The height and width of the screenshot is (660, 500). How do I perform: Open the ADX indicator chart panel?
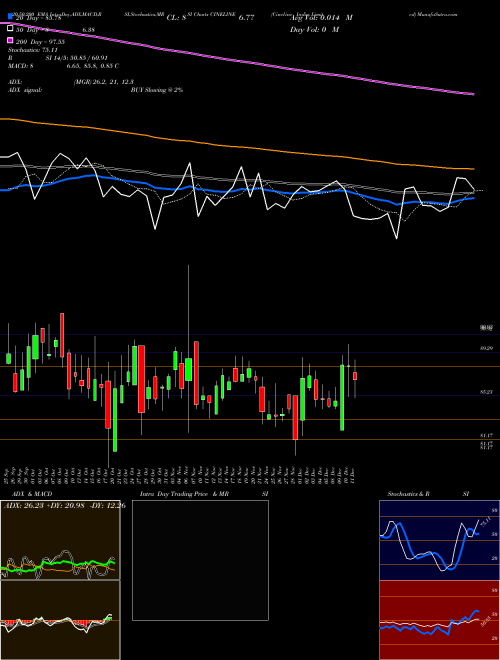click(x=60, y=540)
